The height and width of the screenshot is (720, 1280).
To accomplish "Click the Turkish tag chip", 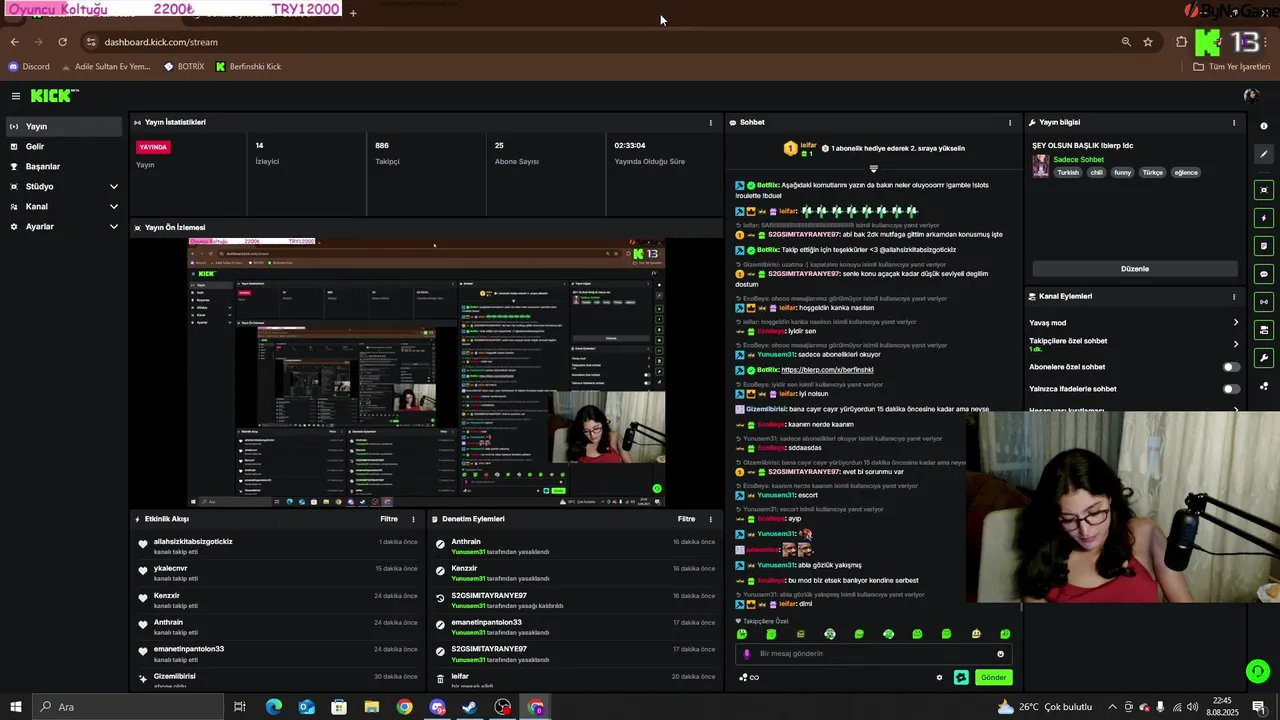I will tap(1068, 173).
